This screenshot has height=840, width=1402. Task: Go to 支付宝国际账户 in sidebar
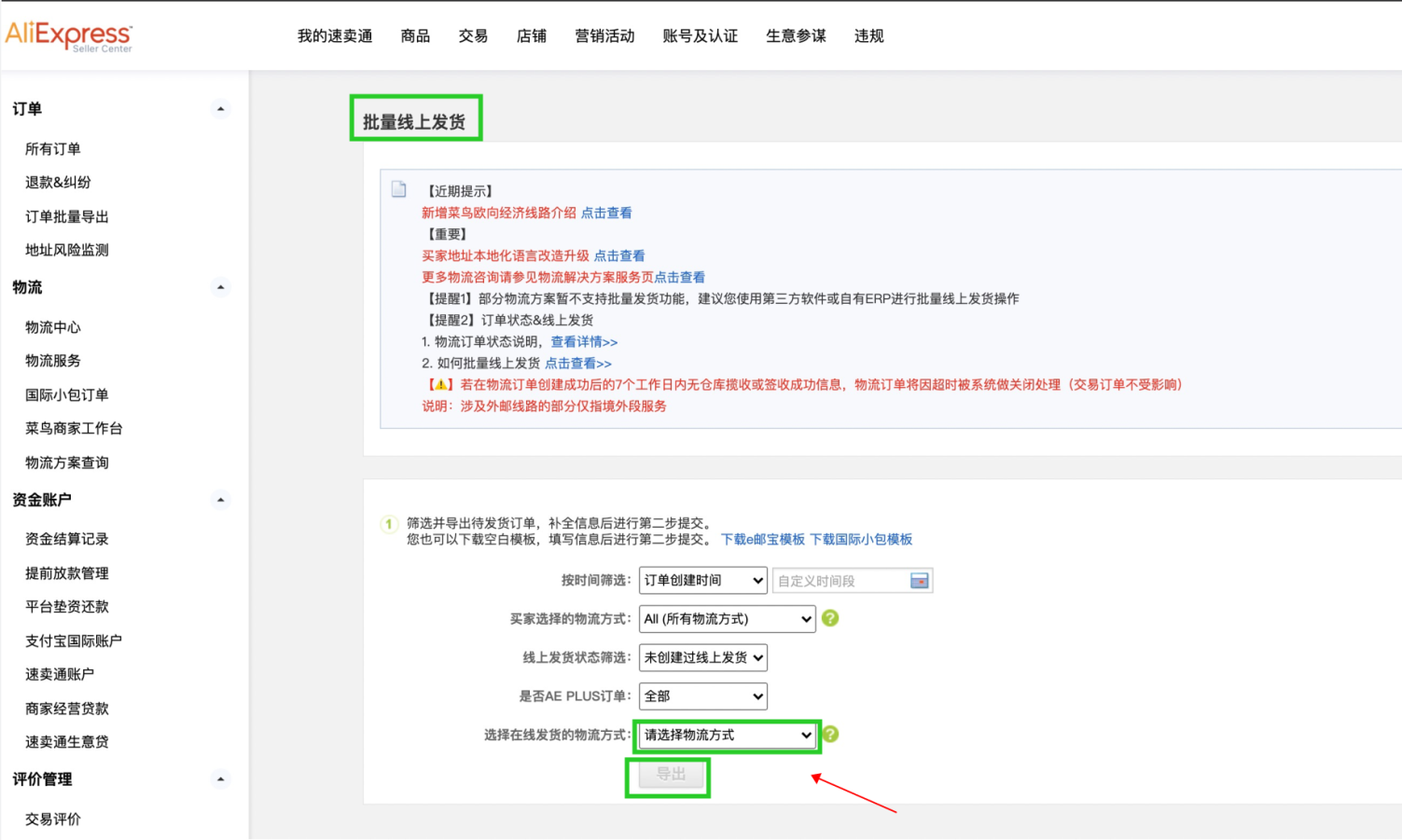(74, 641)
